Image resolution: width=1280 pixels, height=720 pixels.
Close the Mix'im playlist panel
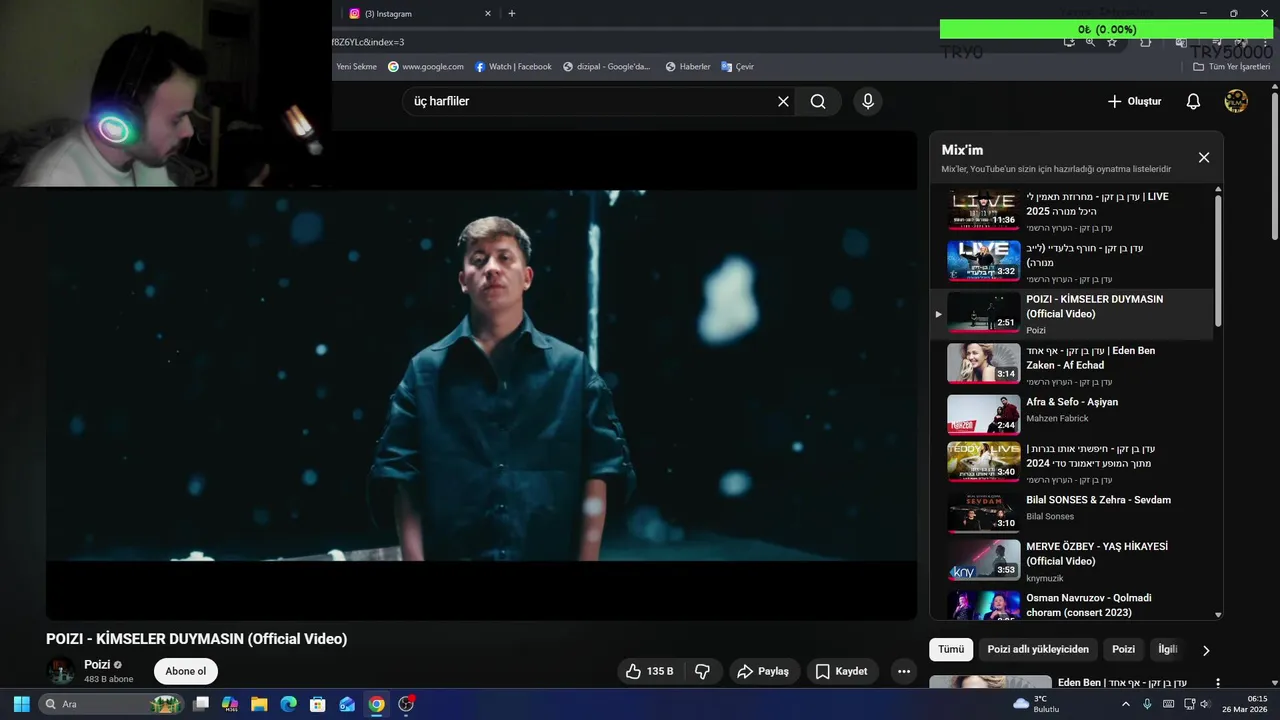(x=1204, y=157)
